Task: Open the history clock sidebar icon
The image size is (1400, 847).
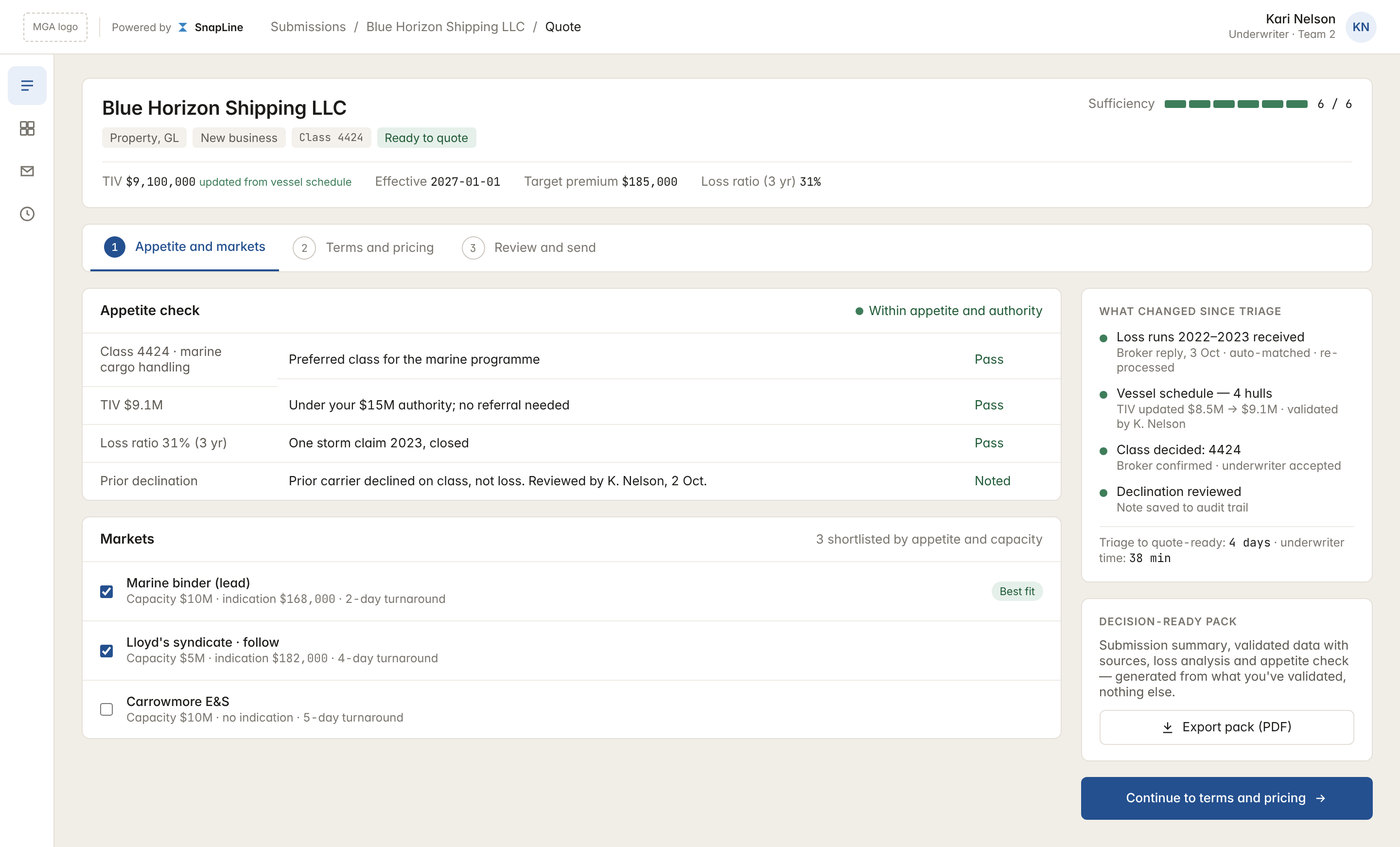Action: (x=27, y=214)
